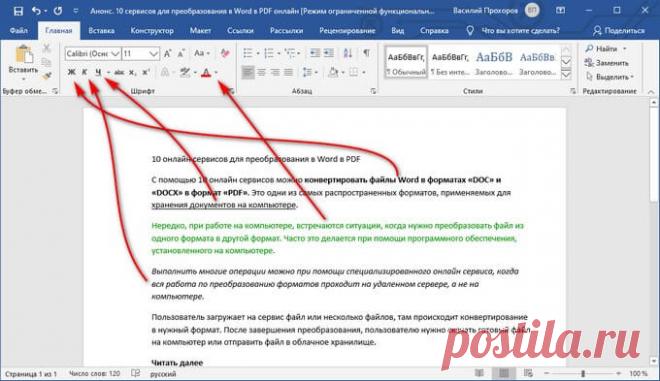Image resolution: width=660 pixels, height=381 pixels.
Task: Toggle subscript formatting
Action: click(132, 72)
